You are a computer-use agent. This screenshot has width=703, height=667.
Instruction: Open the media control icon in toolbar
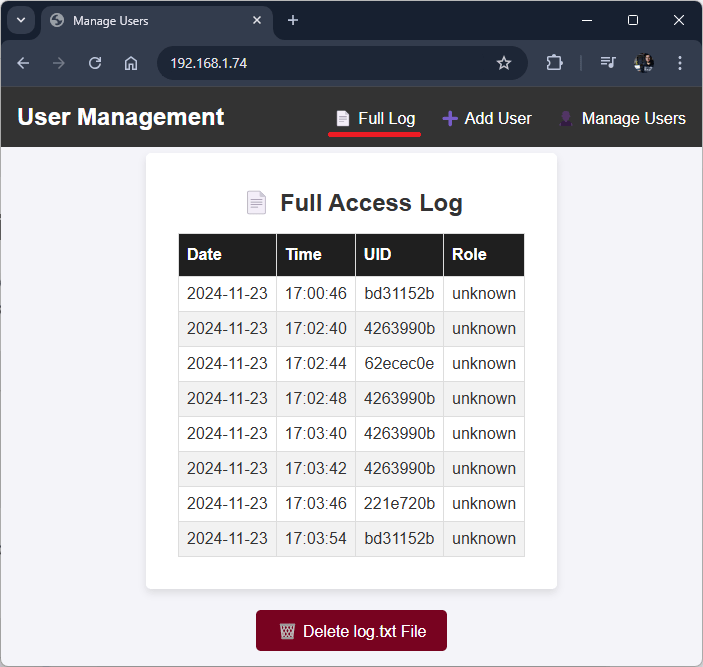[x=607, y=63]
